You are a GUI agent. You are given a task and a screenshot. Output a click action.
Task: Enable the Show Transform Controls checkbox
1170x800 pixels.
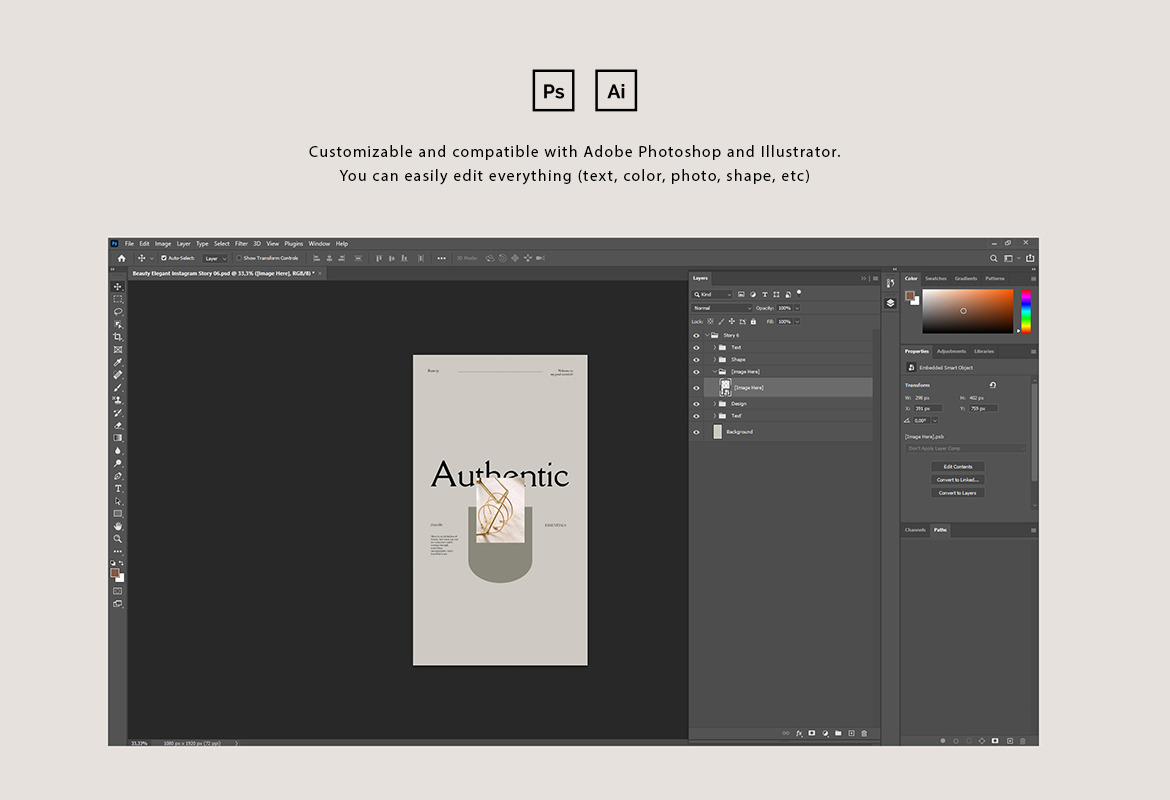(239, 258)
